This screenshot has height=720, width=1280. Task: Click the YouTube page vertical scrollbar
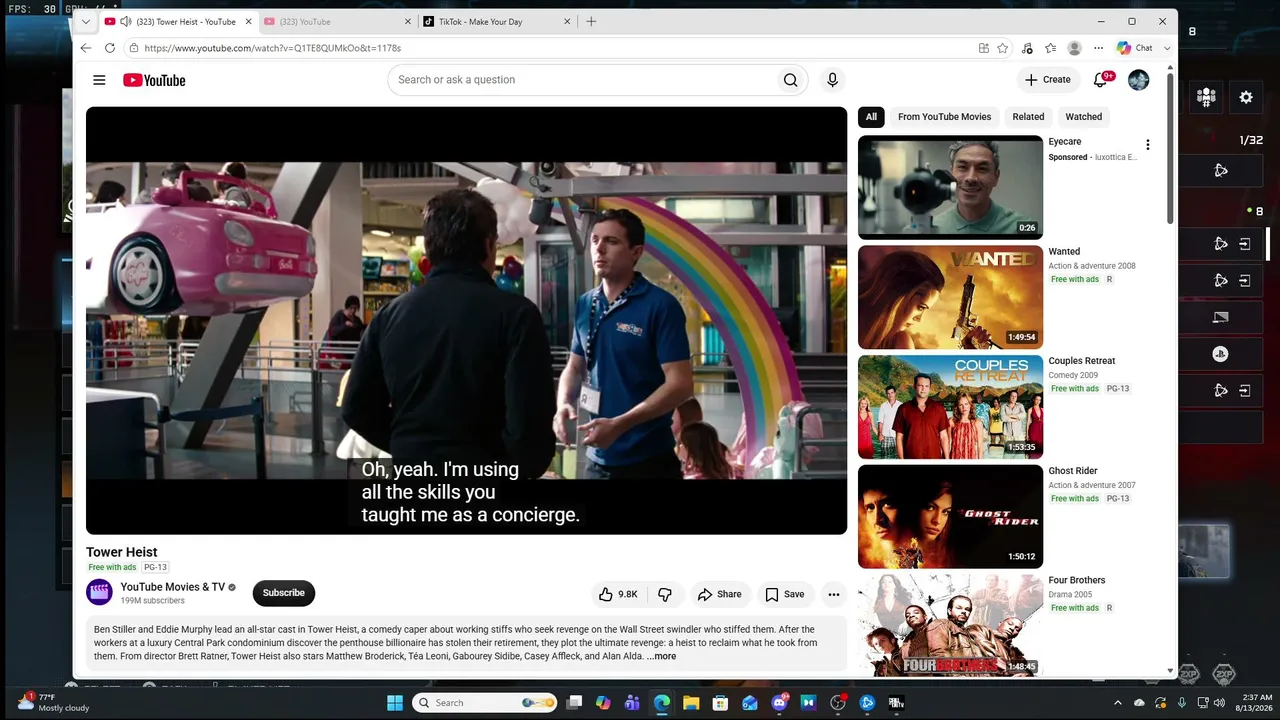point(1170,150)
